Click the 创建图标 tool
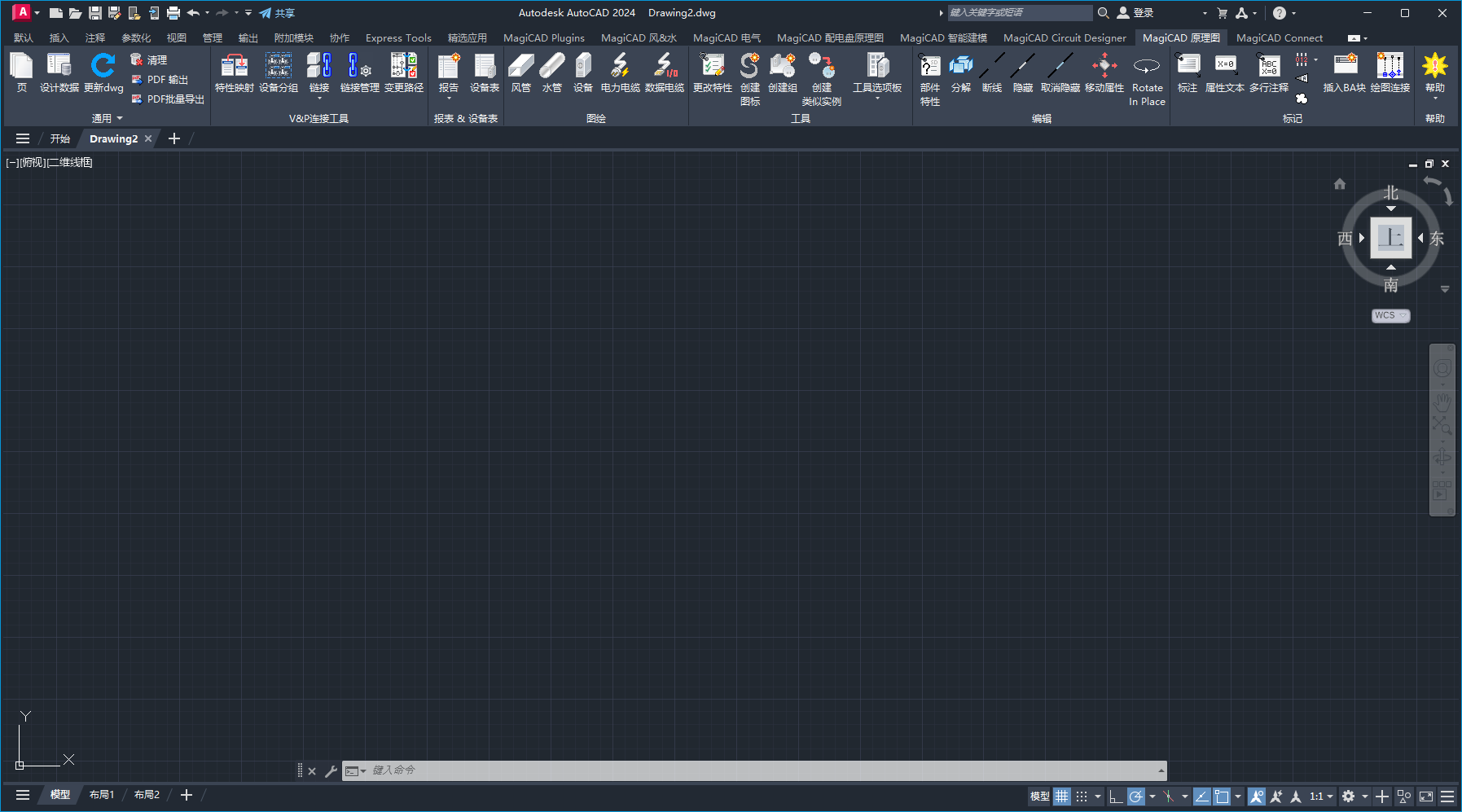 point(750,79)
